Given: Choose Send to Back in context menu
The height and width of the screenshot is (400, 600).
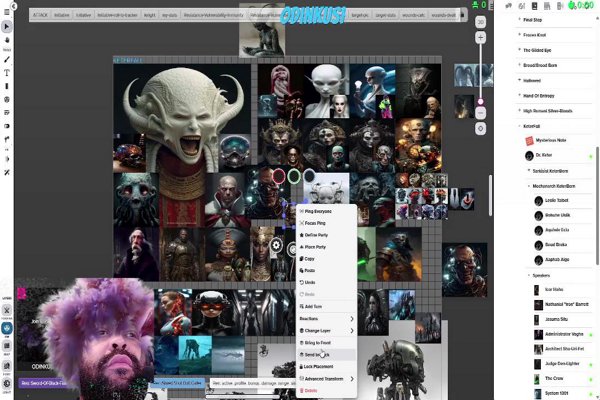Looking at the screenshot, I should 316,355.
